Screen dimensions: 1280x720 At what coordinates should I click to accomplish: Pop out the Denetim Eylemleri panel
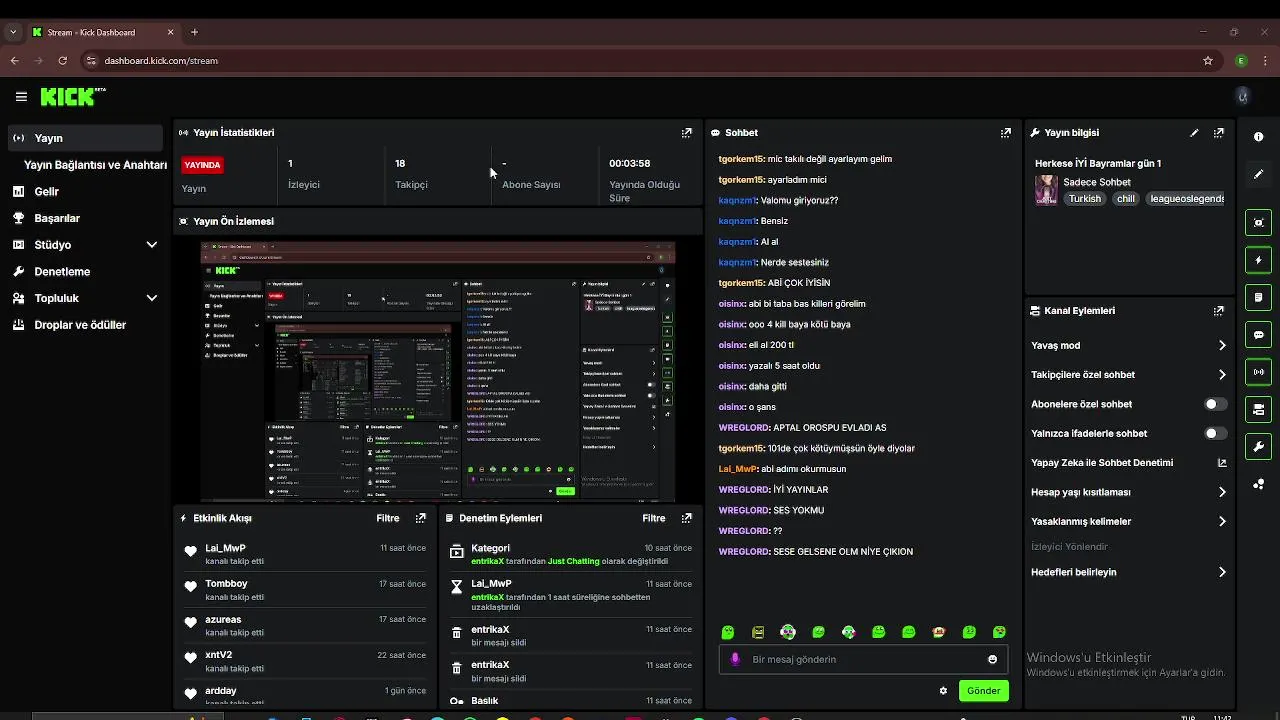coord(687,518)
